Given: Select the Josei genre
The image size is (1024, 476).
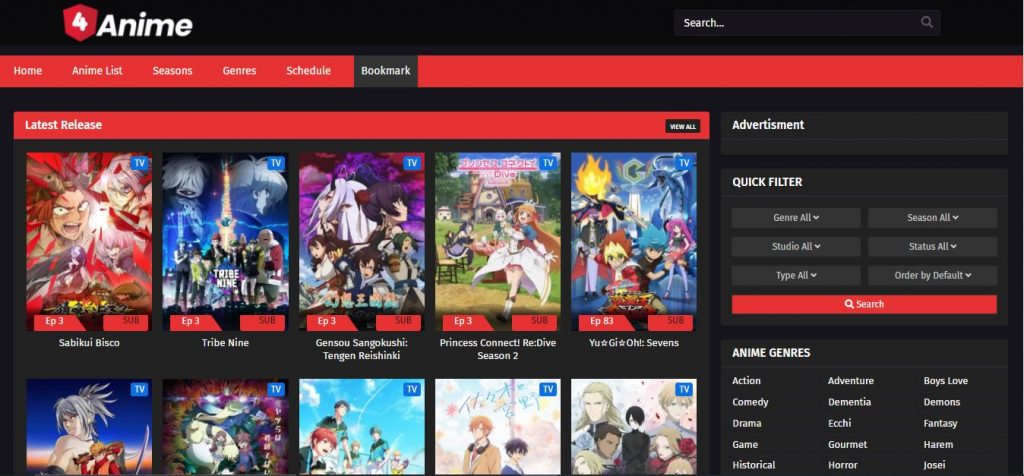Looking at the screenshot, I should (x=935, y=466).
